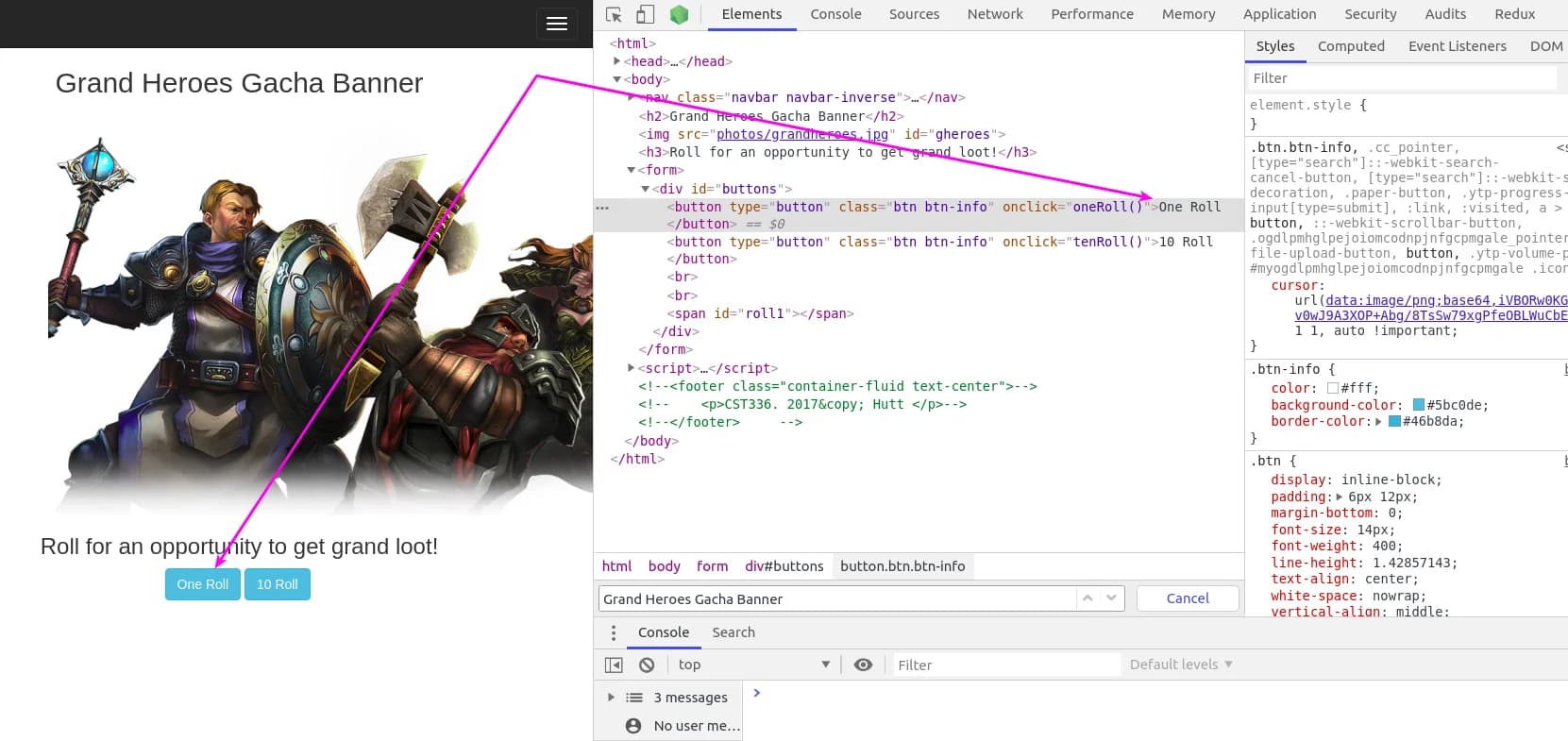Screen dimensions: 1568x741
Task: Toggle the console sidebar panel
Action: pyautogui.click(x=614, y=665)
